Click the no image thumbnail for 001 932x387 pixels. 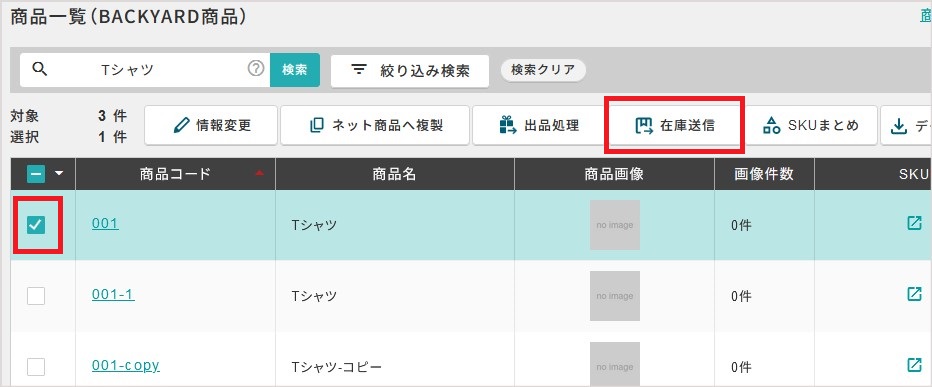pos(615,225)
